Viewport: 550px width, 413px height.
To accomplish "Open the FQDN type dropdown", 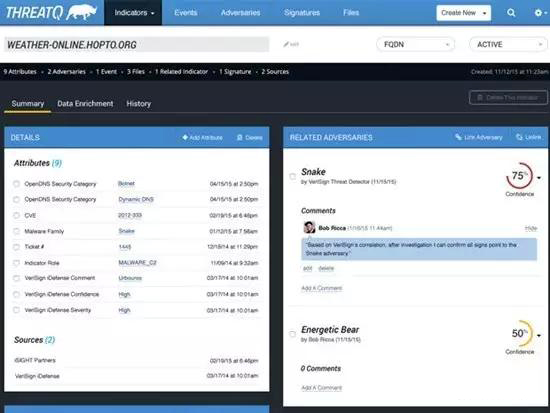I will 415,45.
